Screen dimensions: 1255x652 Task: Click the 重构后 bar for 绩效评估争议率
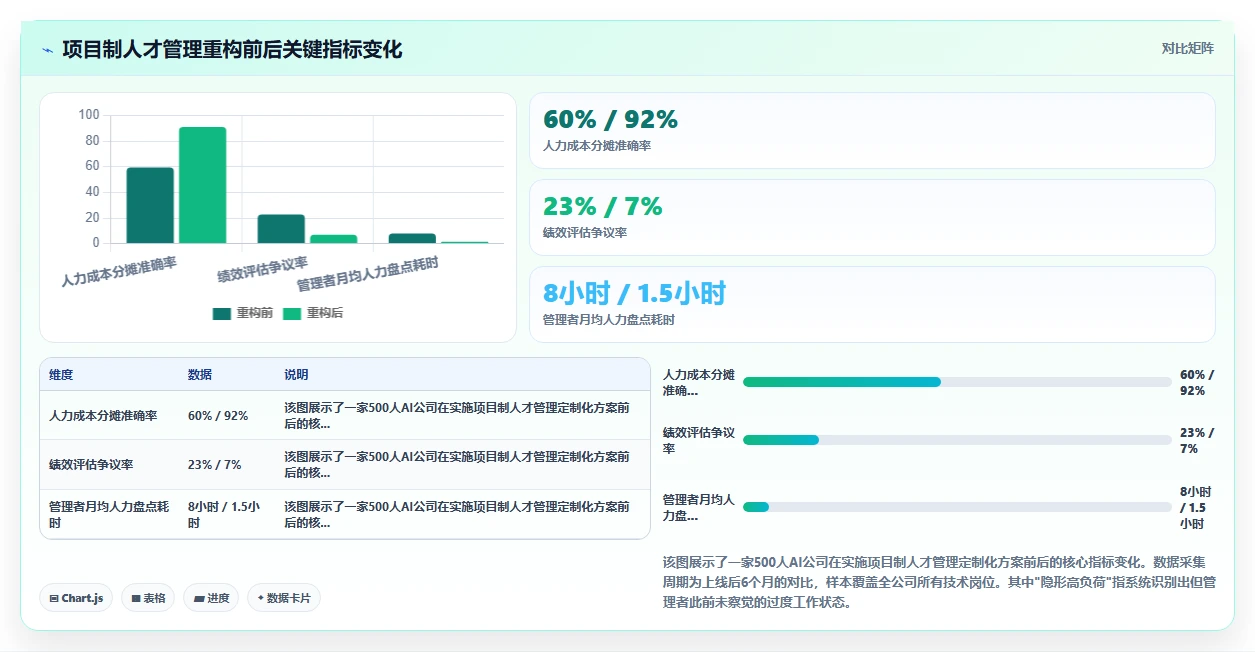[x=333, y=239]
